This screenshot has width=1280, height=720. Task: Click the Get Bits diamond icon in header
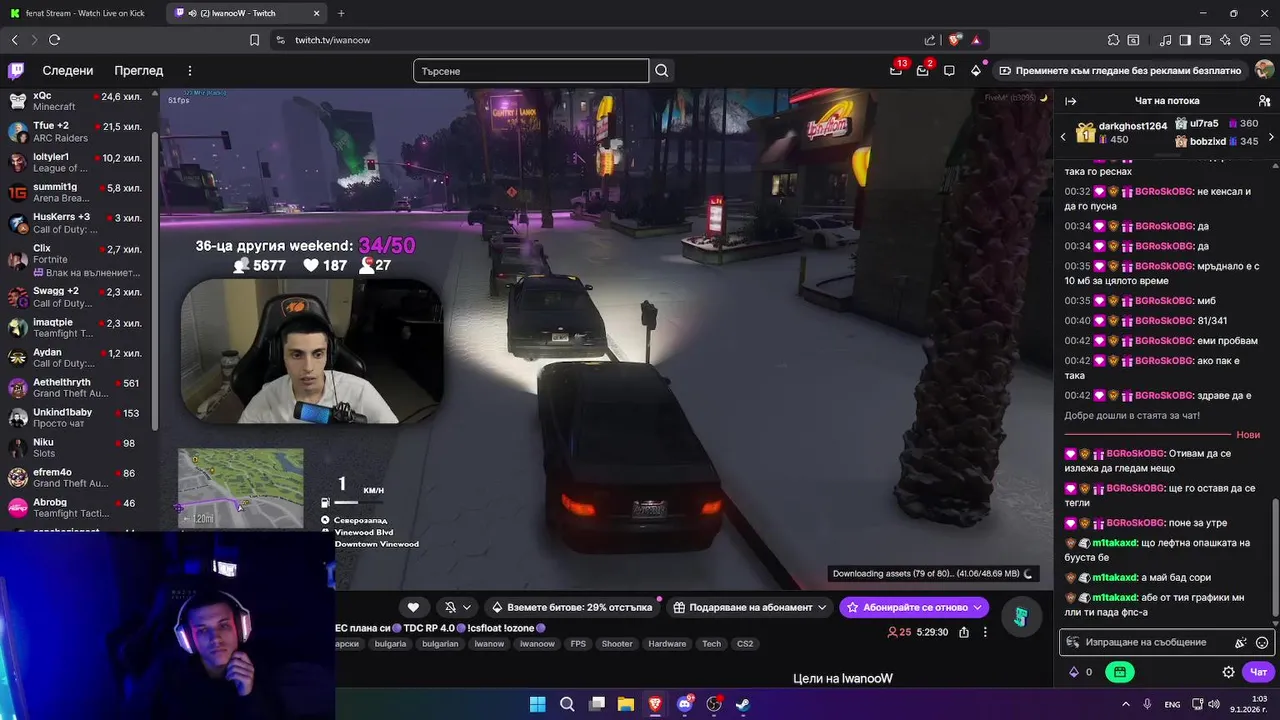[976, 71]
